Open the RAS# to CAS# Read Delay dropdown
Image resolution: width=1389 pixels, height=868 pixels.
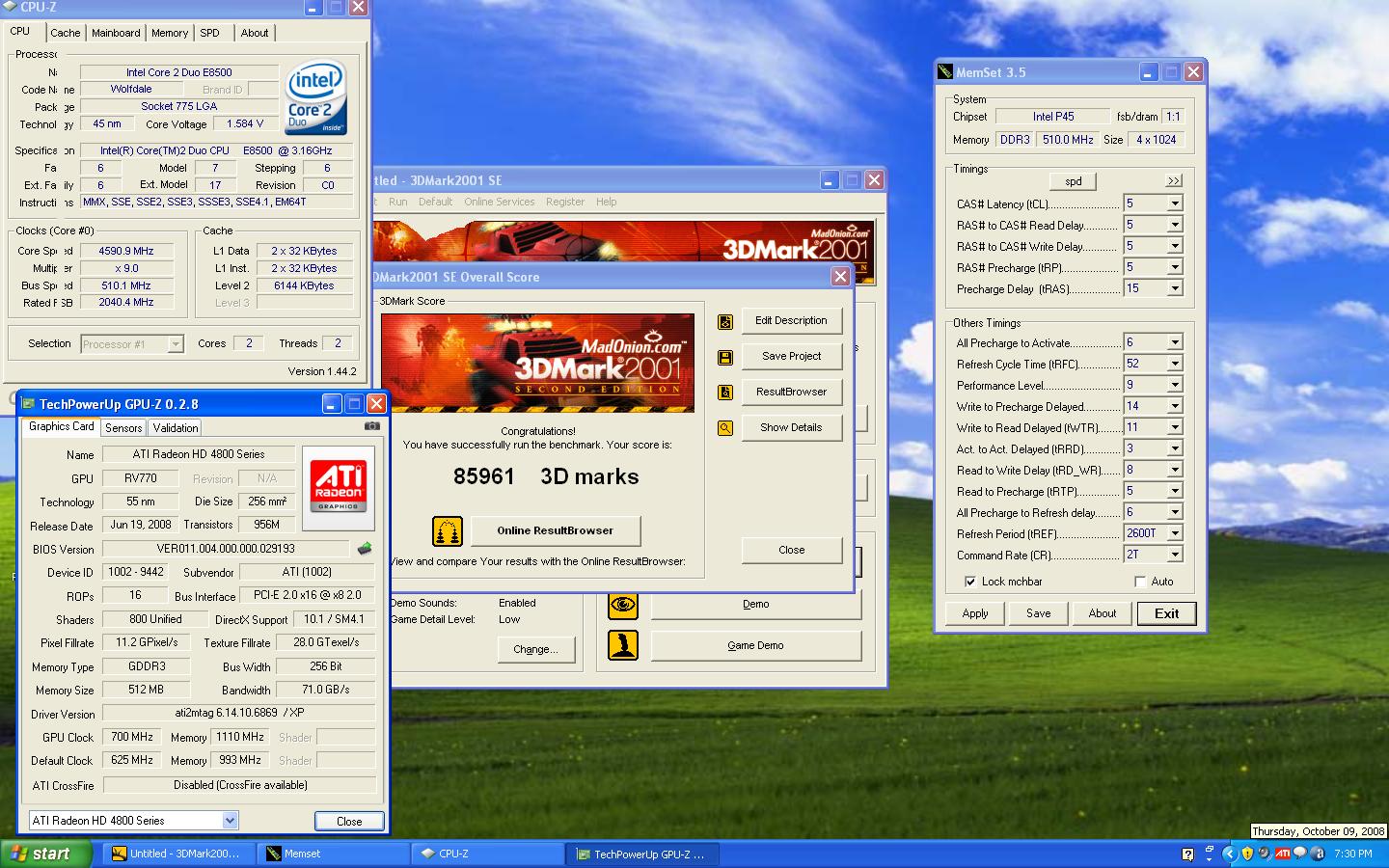tap(1175, 225)
